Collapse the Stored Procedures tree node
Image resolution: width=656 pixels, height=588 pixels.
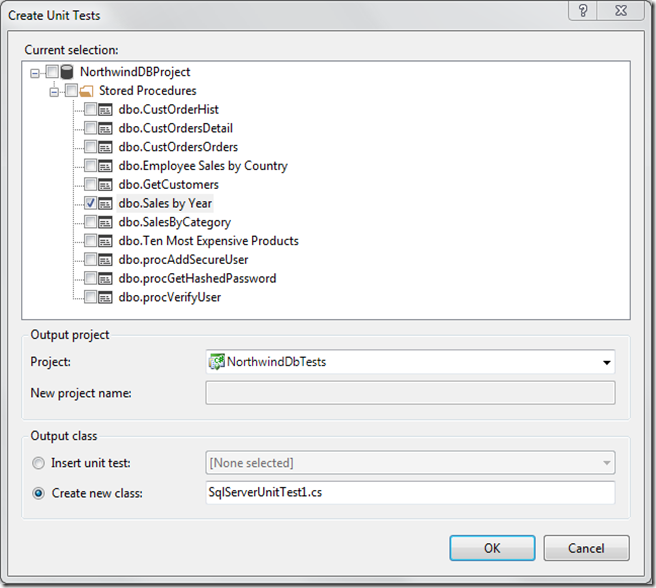click(54, 92)
